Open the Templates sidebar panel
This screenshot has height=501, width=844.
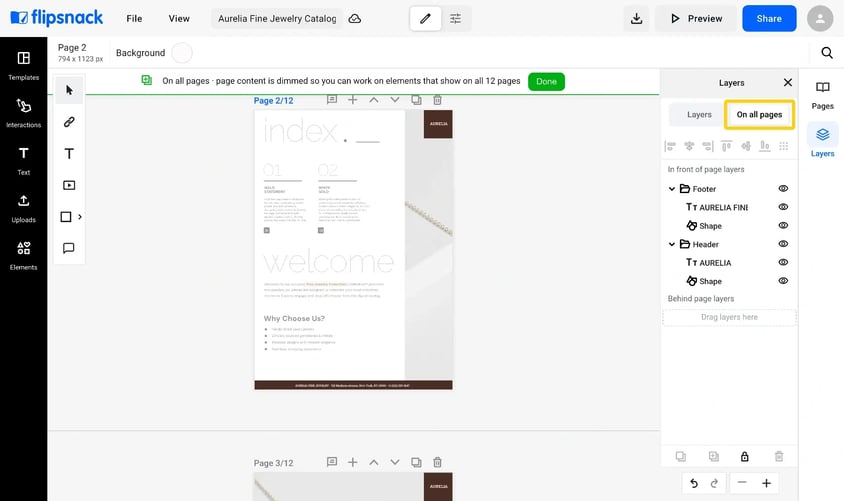(23, 66)
